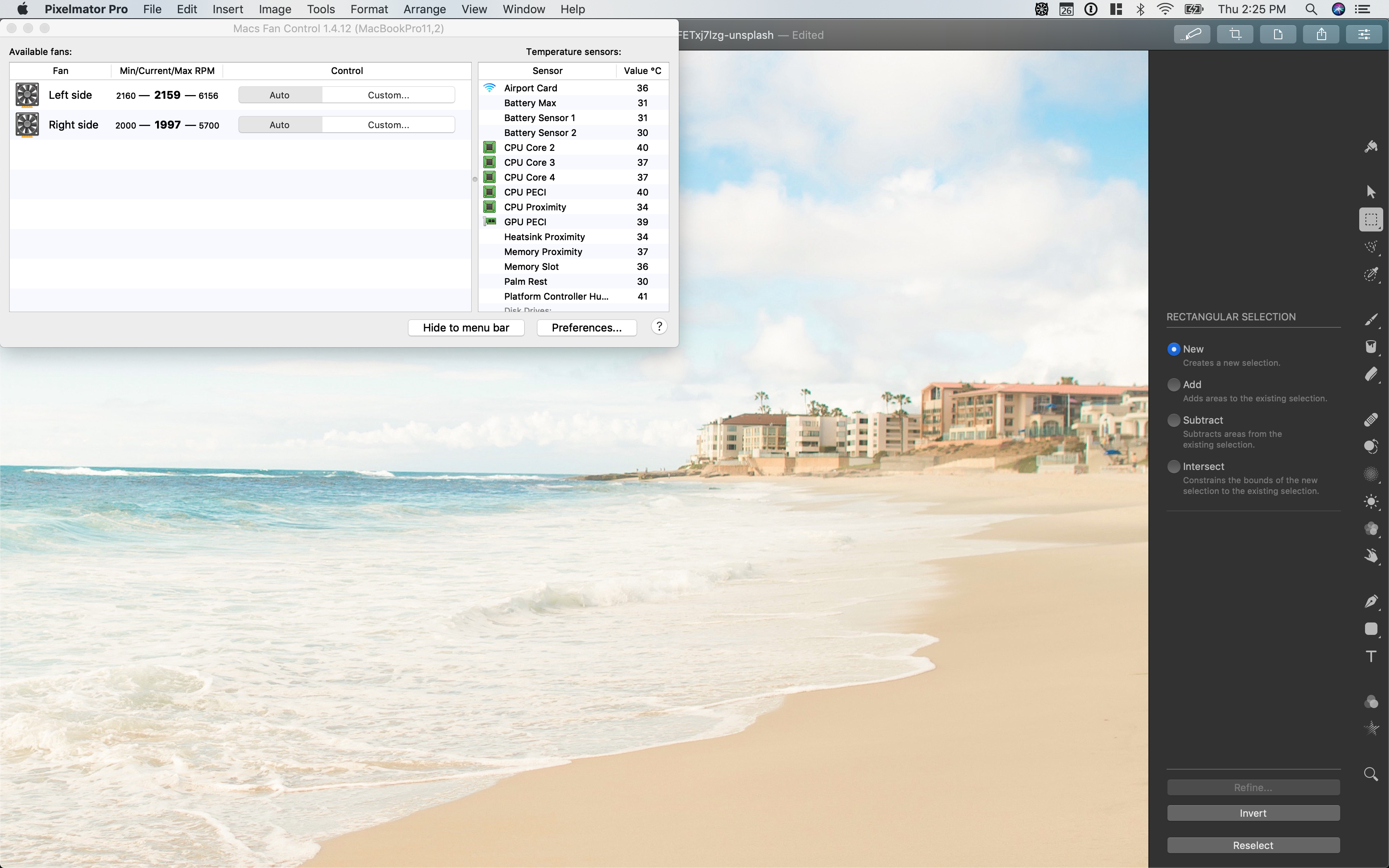Open Macs Fan Control Preferences
This screenshot has width=1389, height=868.
pyautogui.click(x=587, y=328)
